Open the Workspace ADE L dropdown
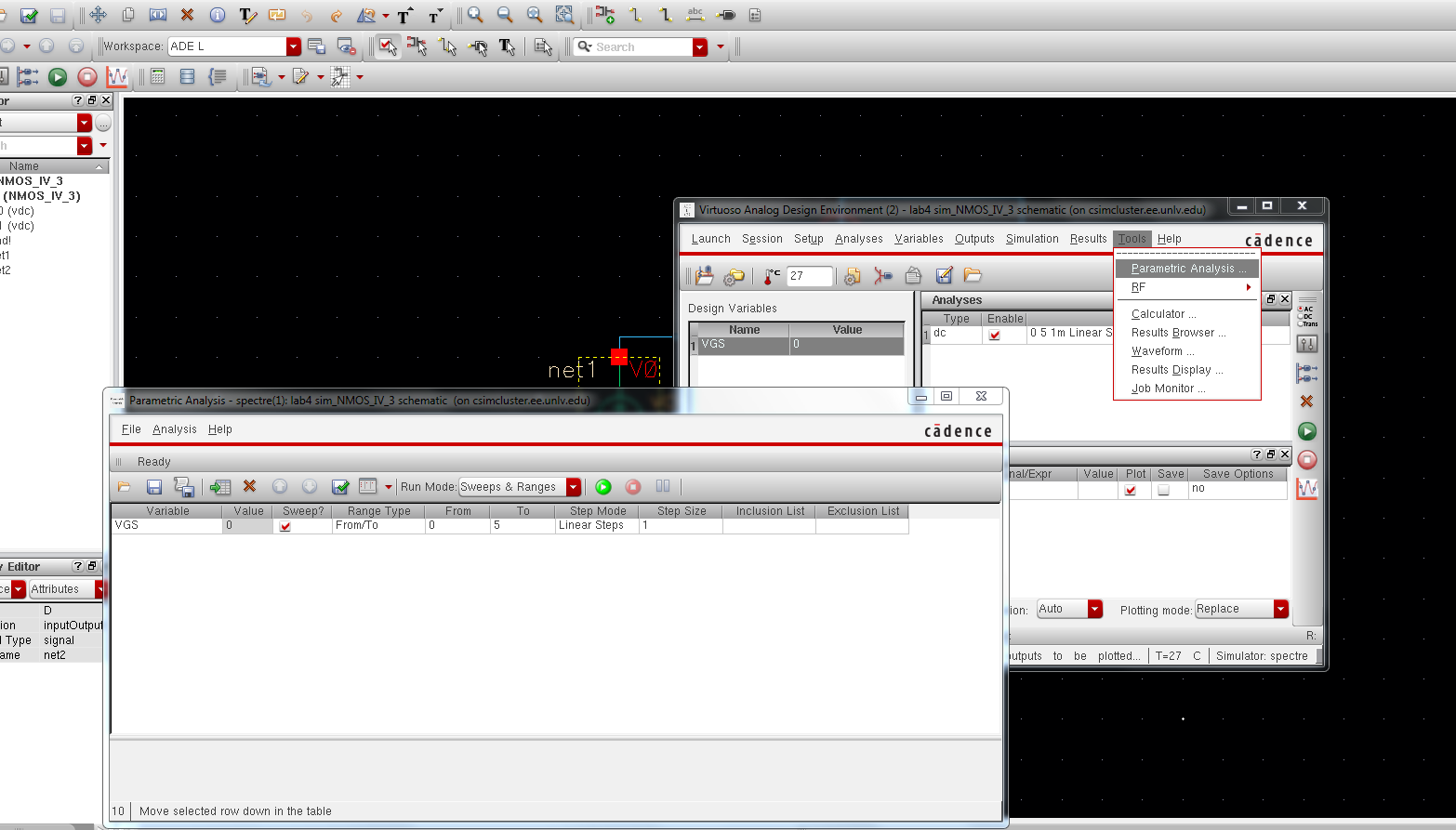Screen dimensions: 1456x830 pos(294,46)
